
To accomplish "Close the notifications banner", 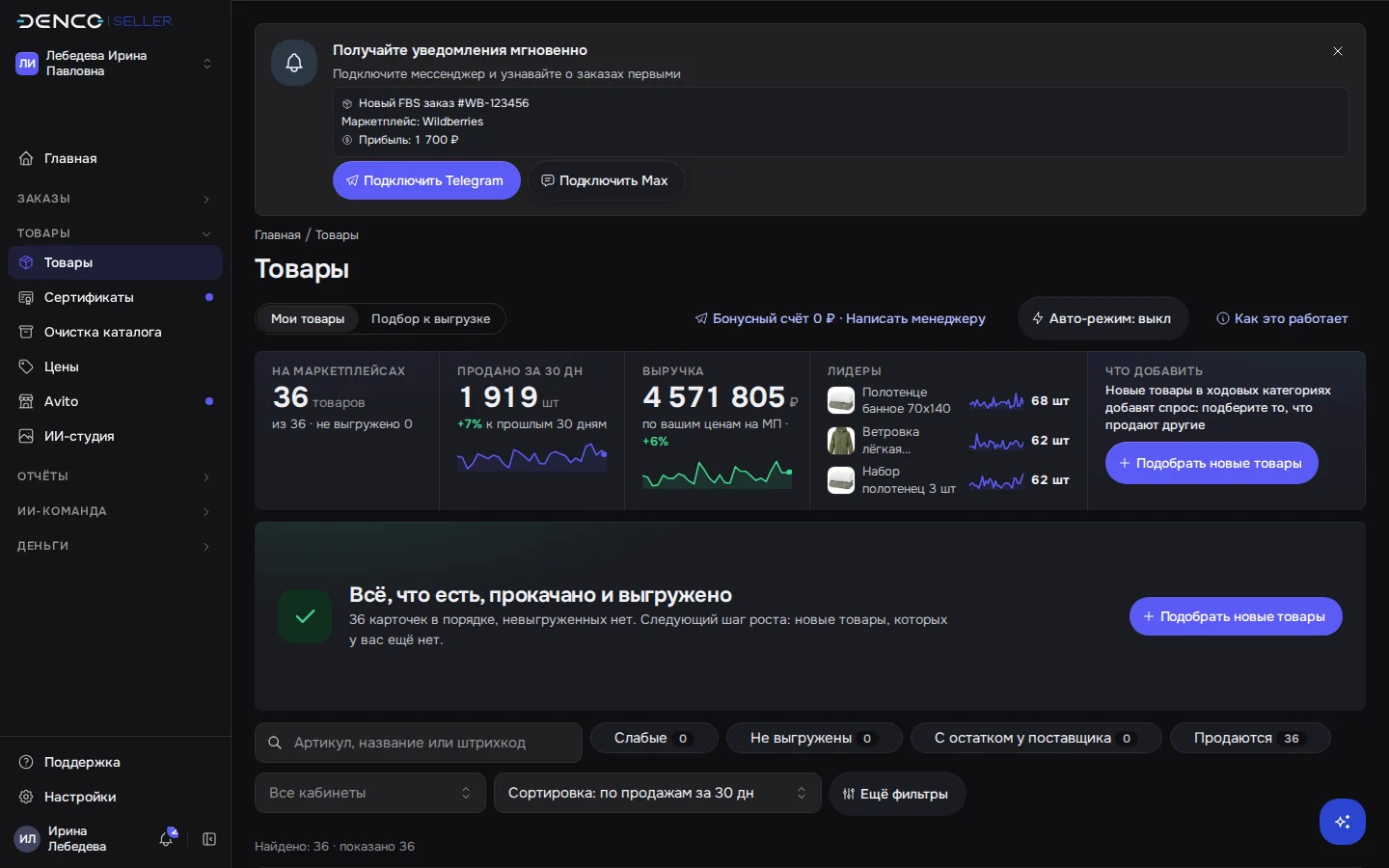I will 1338,51.
